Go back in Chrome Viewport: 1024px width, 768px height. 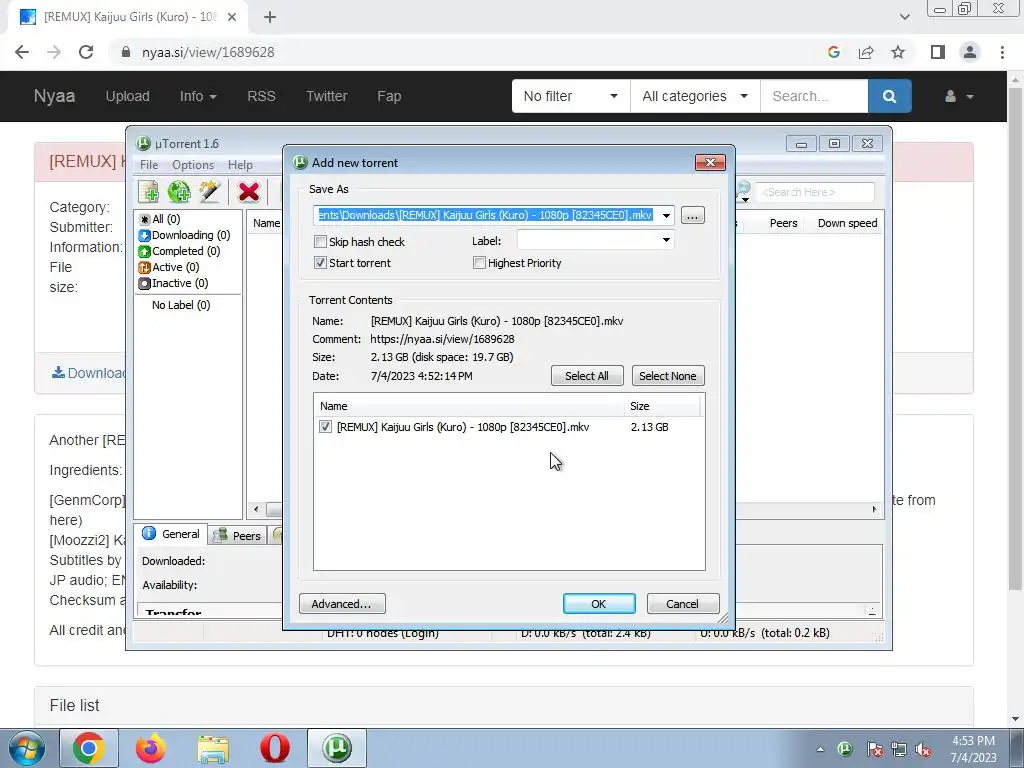click(x=22, y=52)
